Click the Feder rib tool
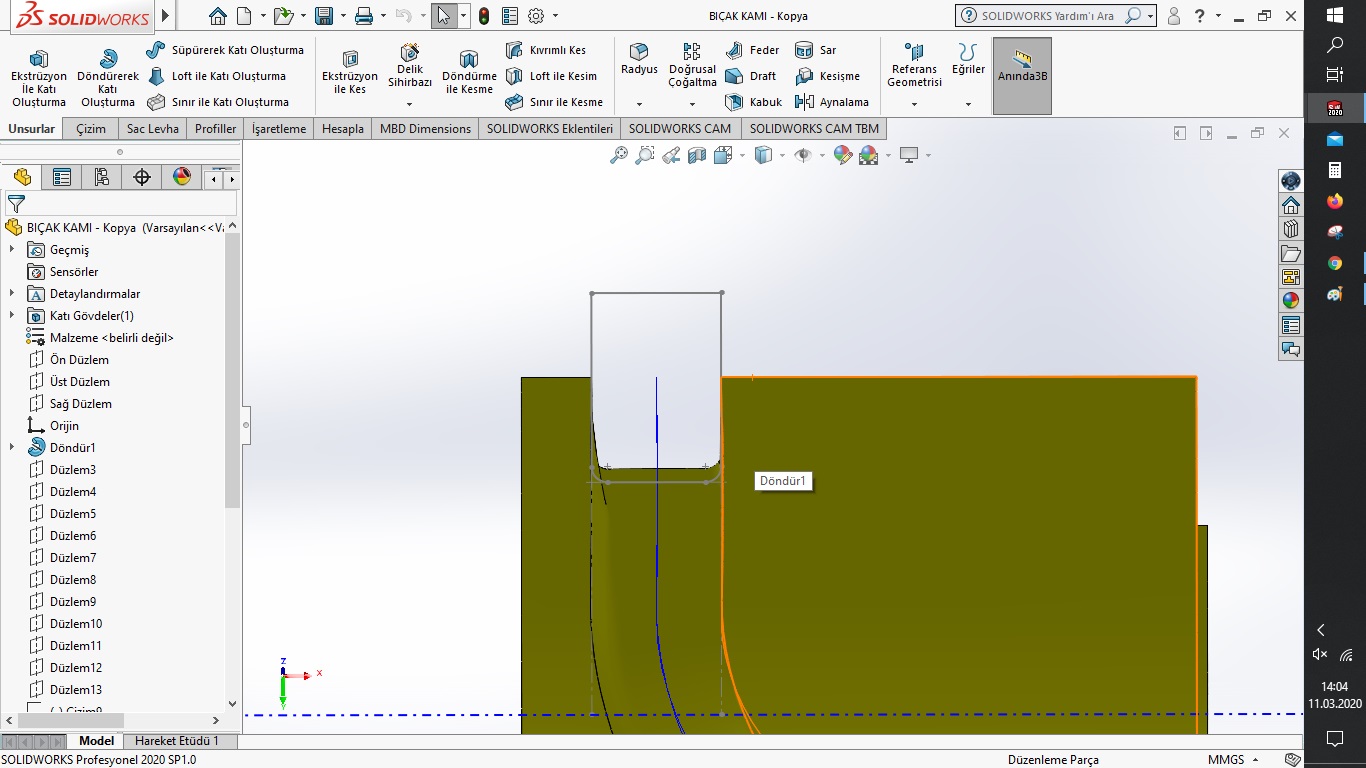Viewport: 1366px width, 768px height. point(753,50)
